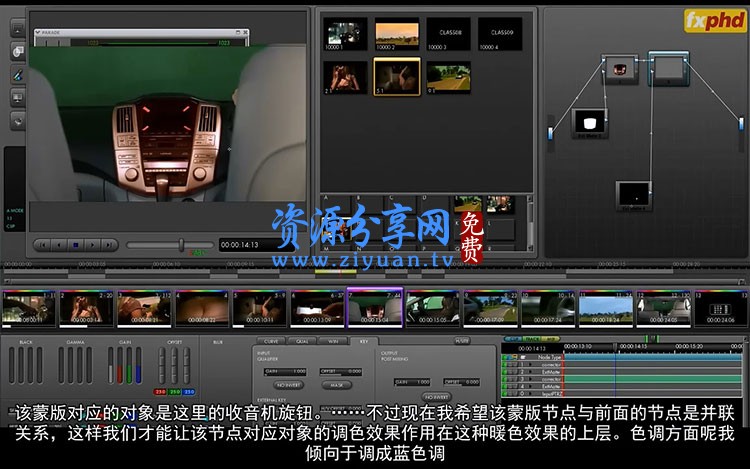Click the input qualifier GAIN 1.000 field

(x=285, y=371)
